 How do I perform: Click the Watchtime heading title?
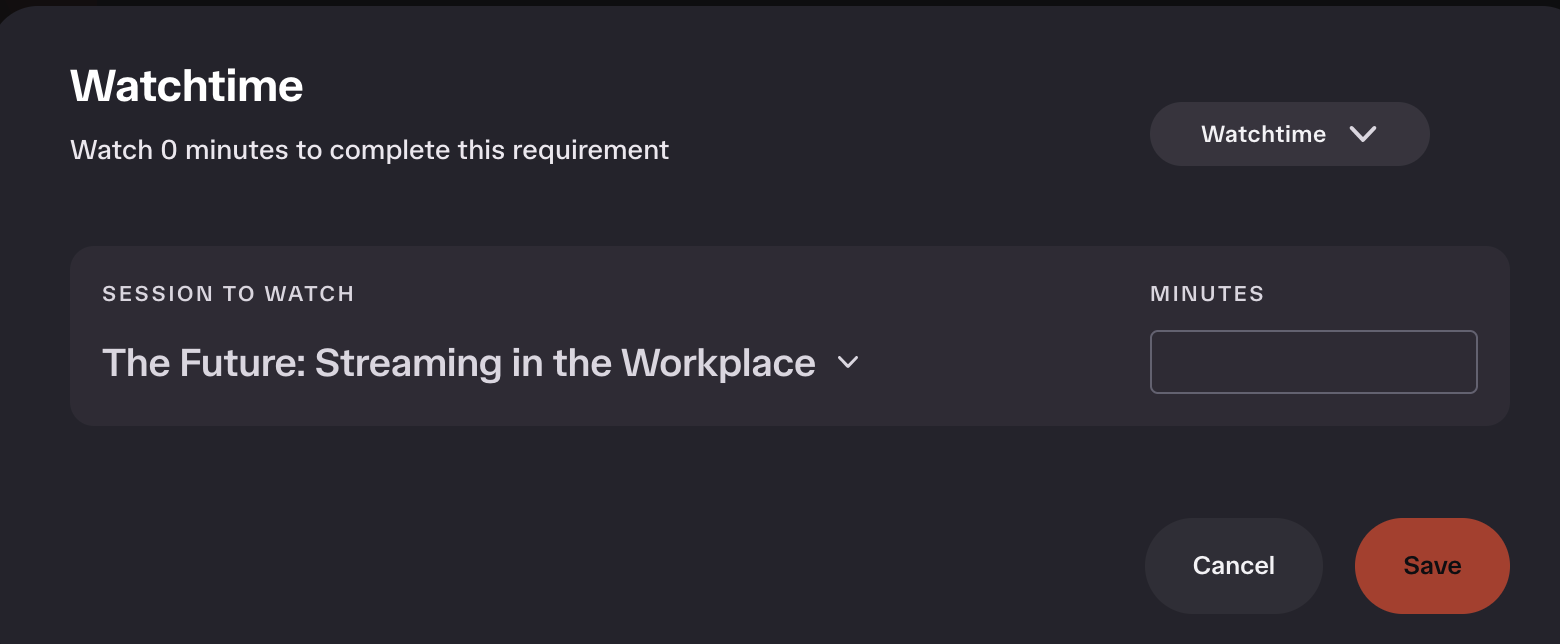click(187, 86)
